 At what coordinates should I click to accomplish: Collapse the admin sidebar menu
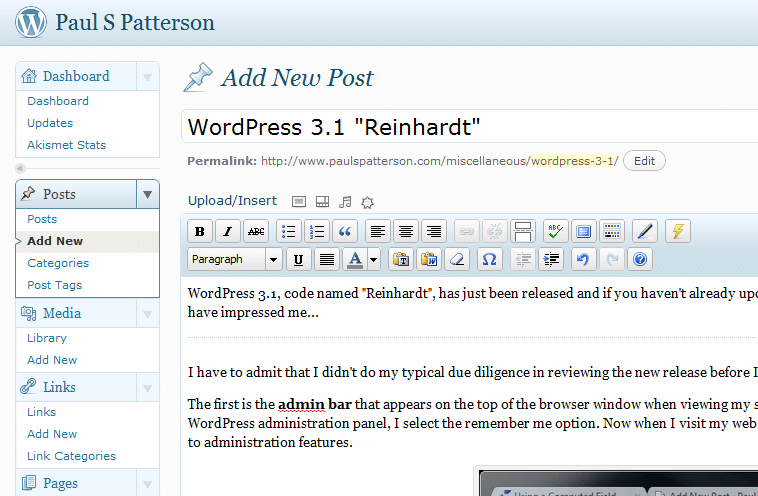click(x=20, y=168)
